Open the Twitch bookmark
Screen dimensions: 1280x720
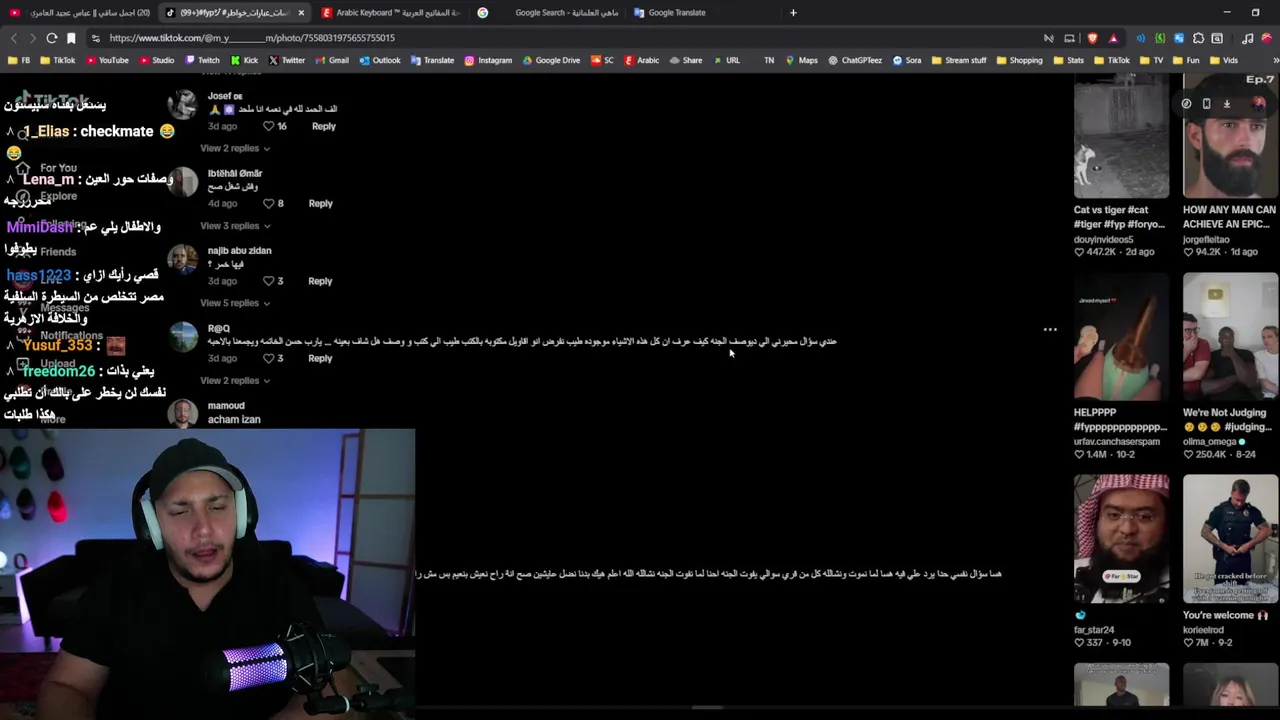coord(202,60)
